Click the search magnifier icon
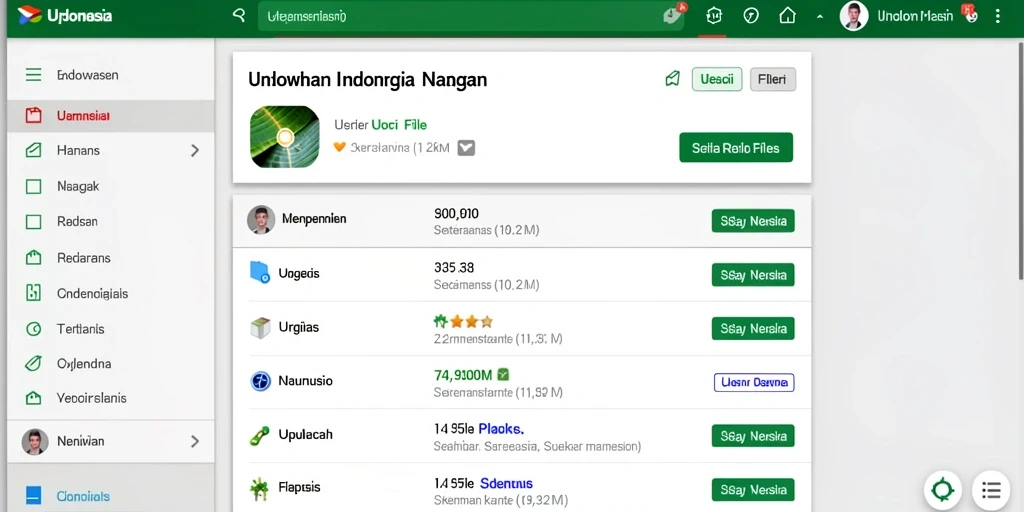The width and height of the screenshot is (1024, 512). pyautogui.click(x=239, y=16)
